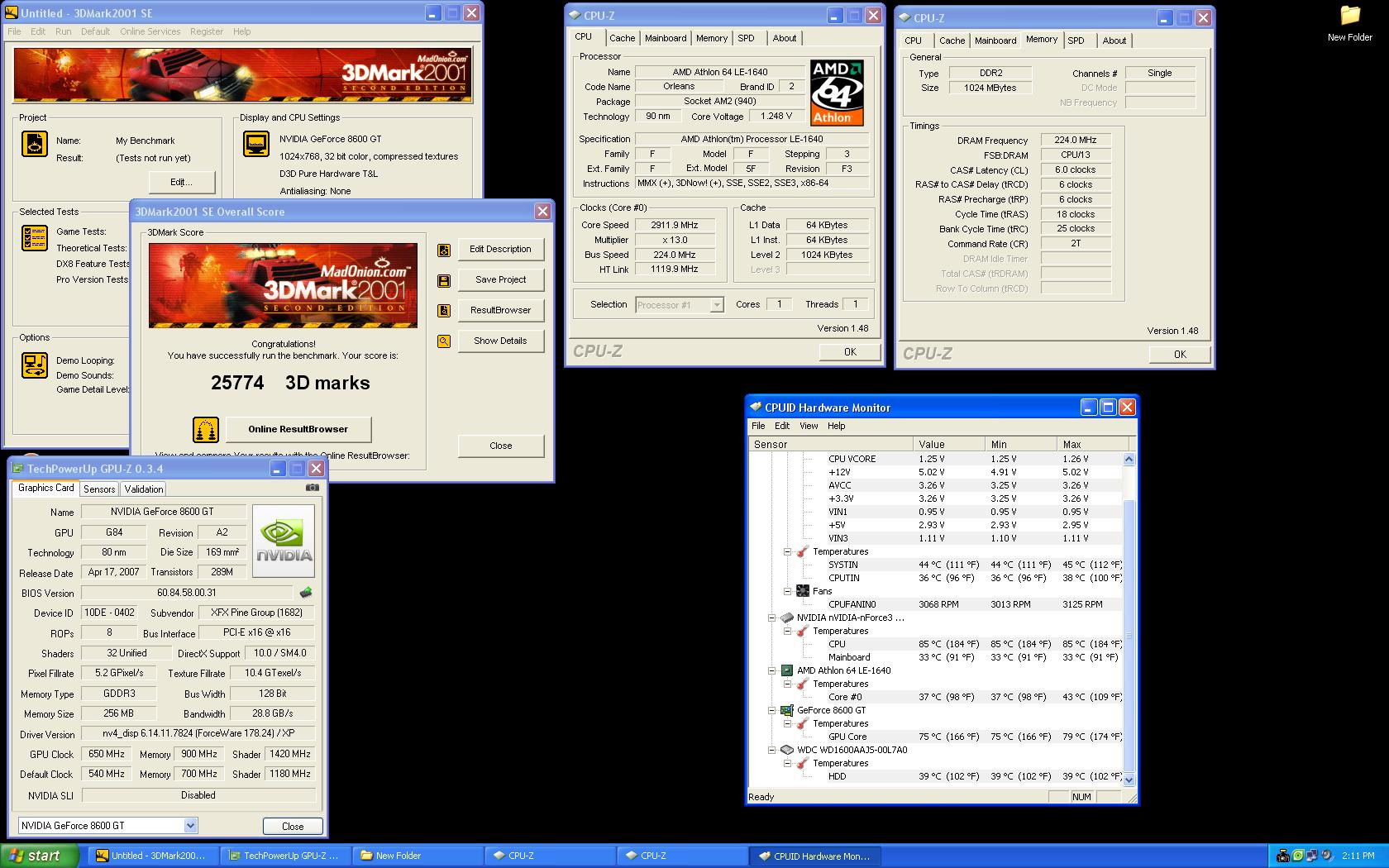Click the first system tray icon near clock

1283,856
